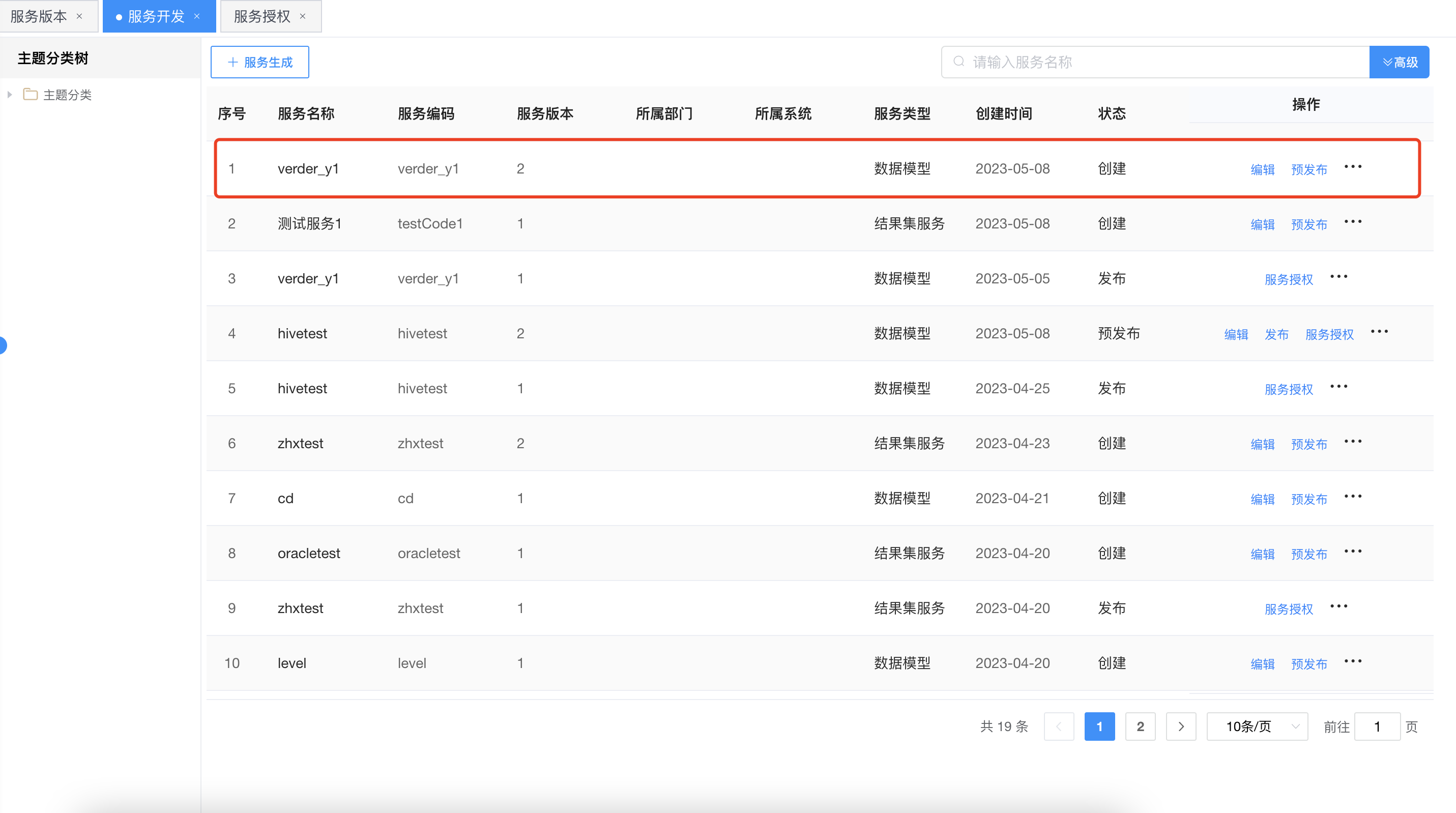The width and height of the screenshot is (1456, 813).
Task: Go to previous page arrow
Action: pyautogui.click(x=1059, y=727)
